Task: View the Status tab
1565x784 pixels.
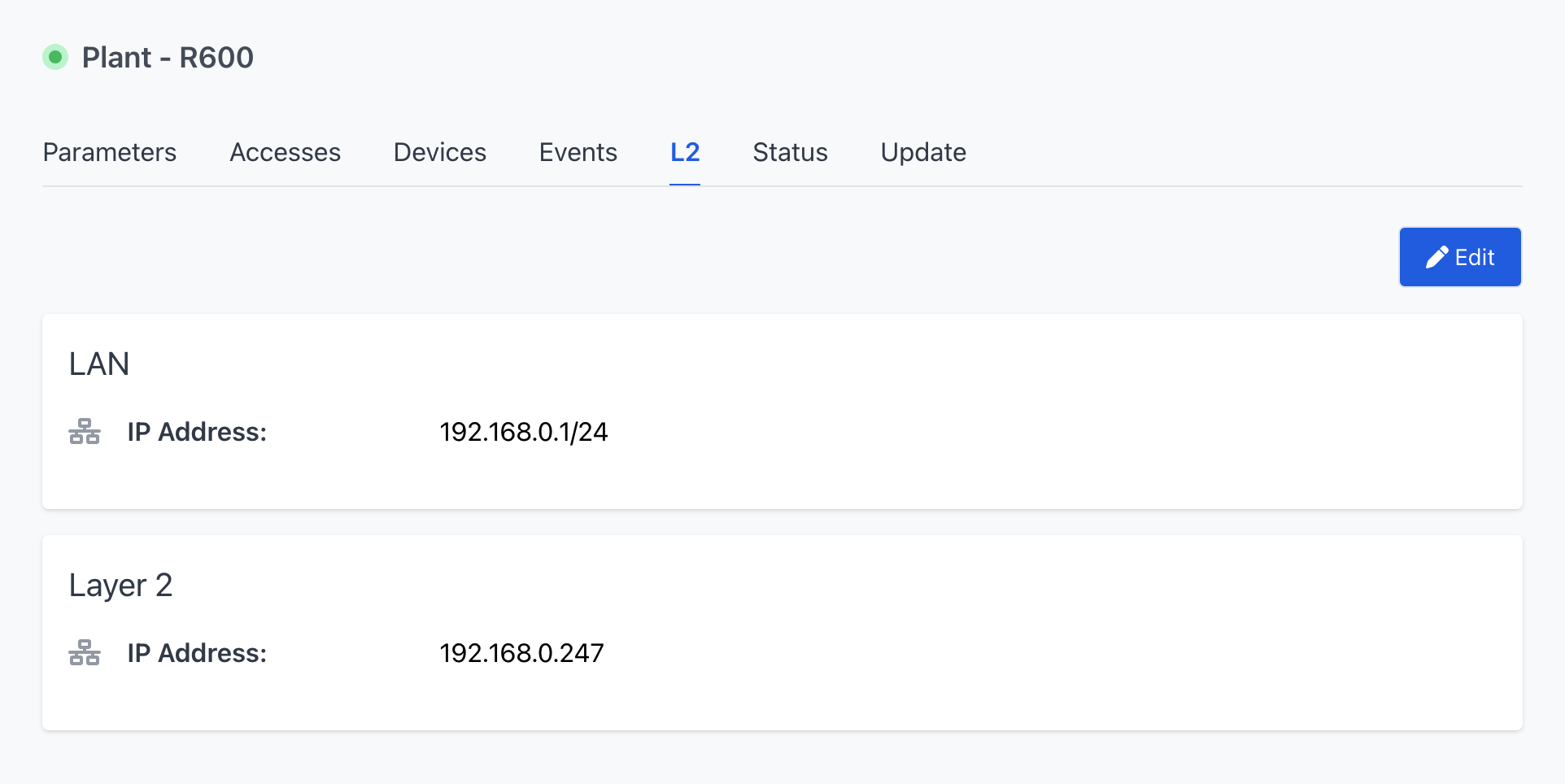Action: (791, 152)
